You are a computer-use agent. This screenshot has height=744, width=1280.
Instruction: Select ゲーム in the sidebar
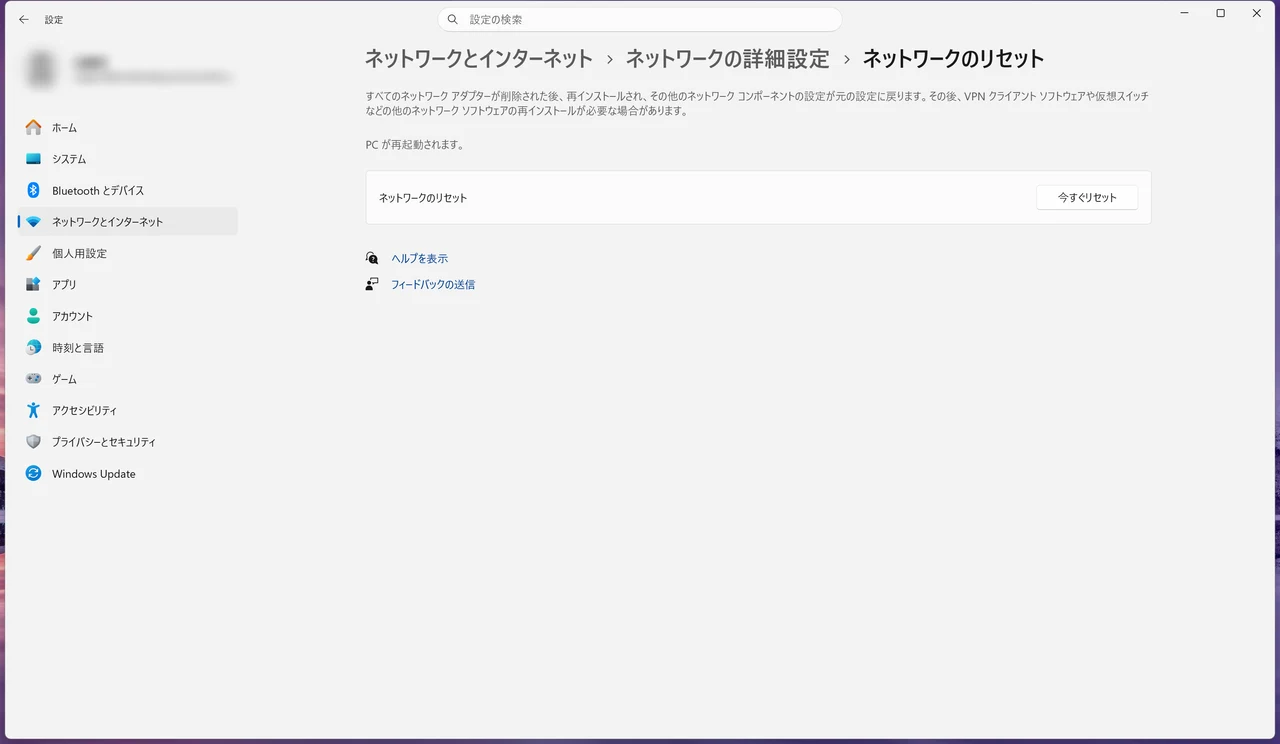coord(128,379)
